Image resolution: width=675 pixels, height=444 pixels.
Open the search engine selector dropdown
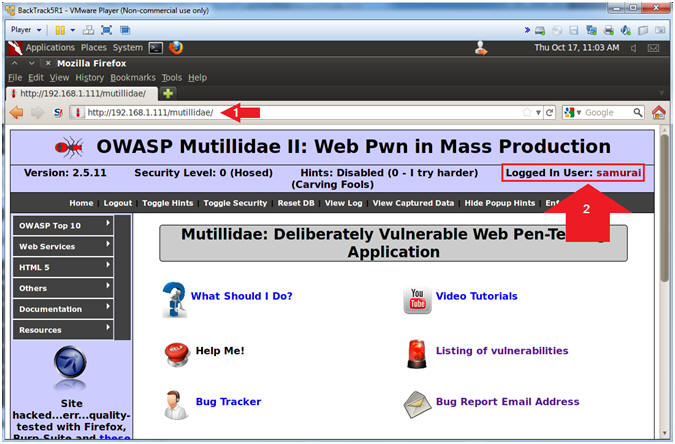[573, 113]
